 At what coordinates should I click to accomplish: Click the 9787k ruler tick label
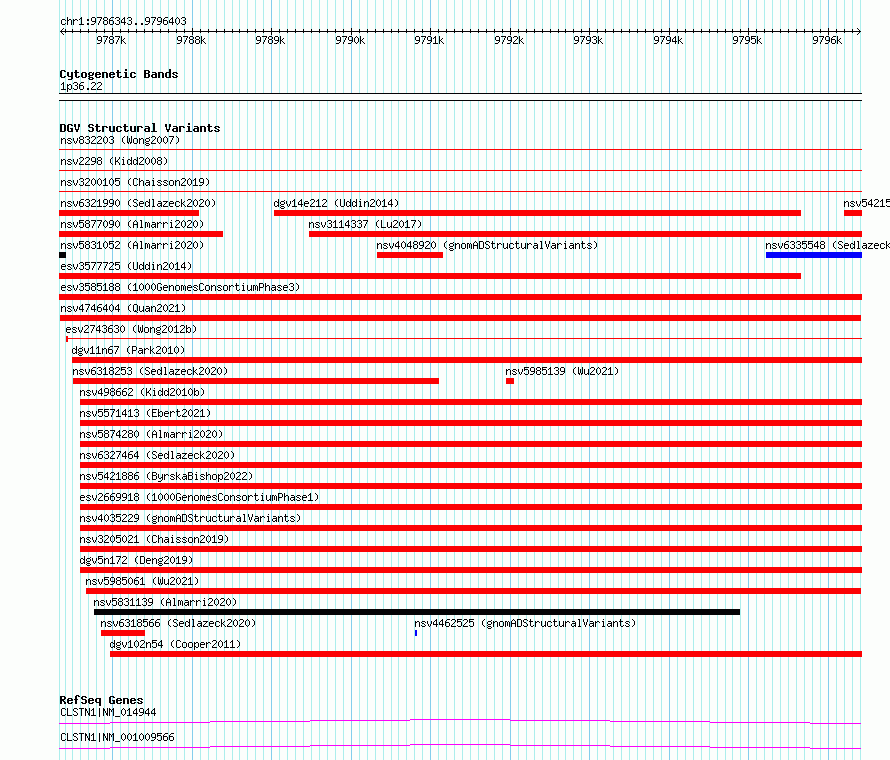[111, 40]
